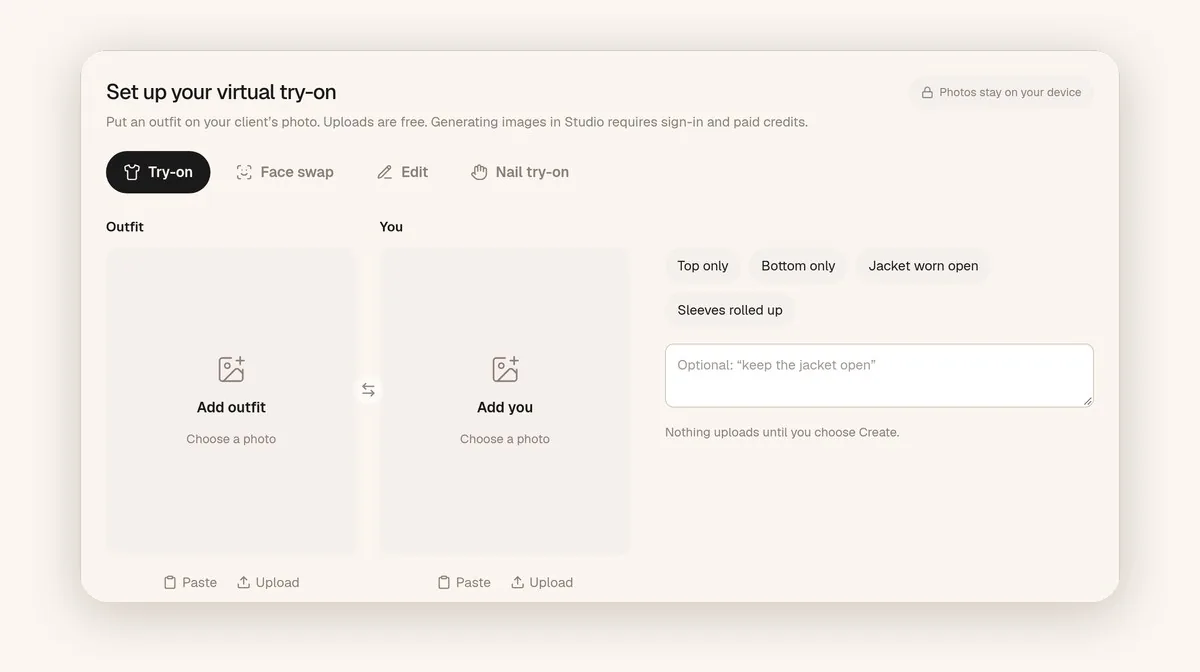Open the Edit tab
The width and height of the screenshot is (1200, 672).
(x=402, y=172)
